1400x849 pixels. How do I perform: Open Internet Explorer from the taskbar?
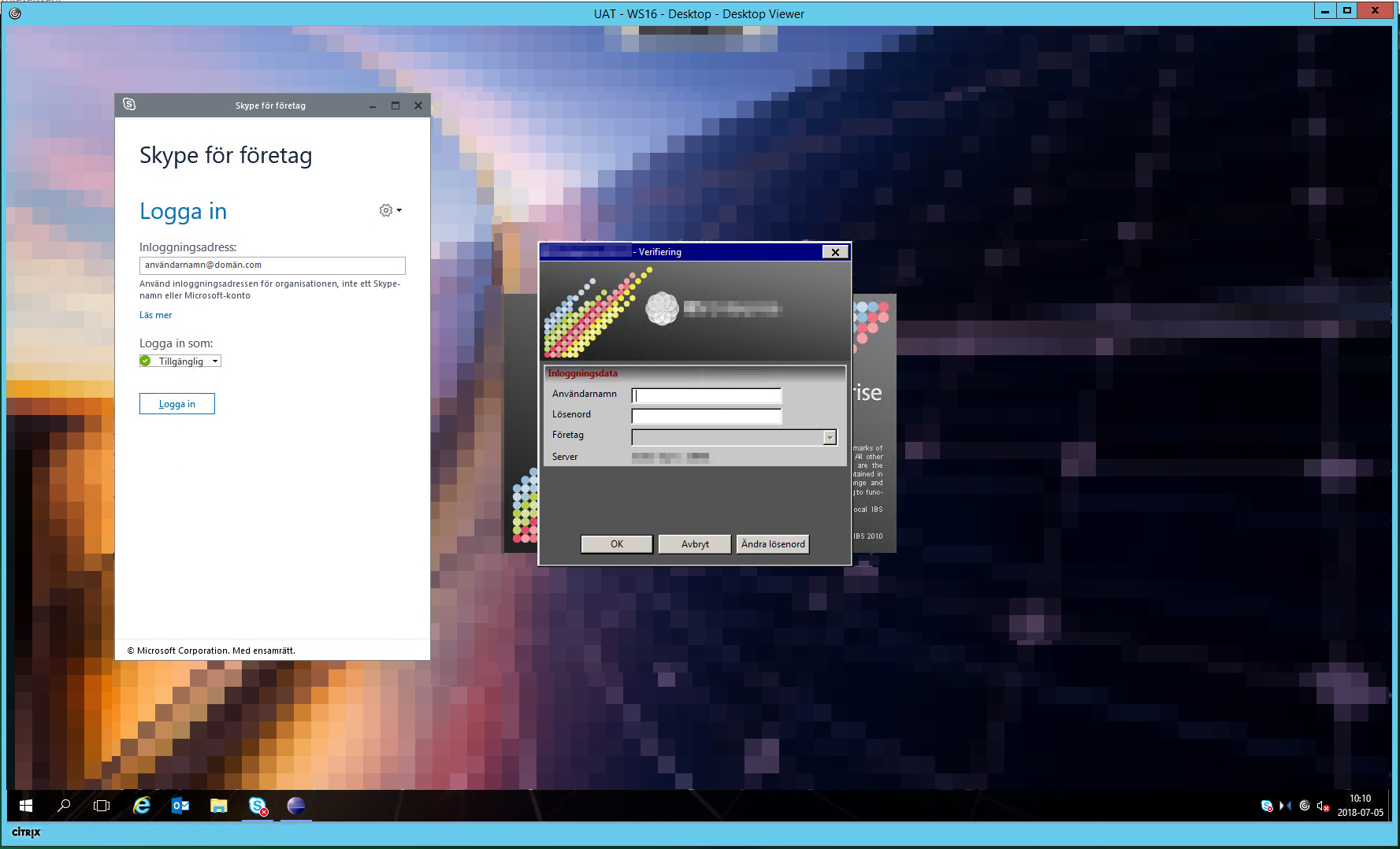[142, 806]
